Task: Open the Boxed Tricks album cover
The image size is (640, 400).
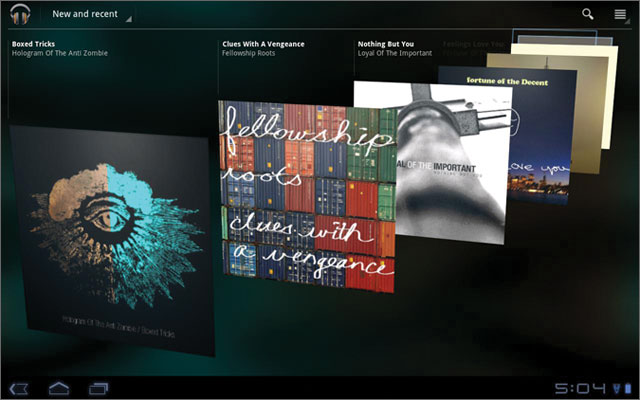Action: click(110, 240)
